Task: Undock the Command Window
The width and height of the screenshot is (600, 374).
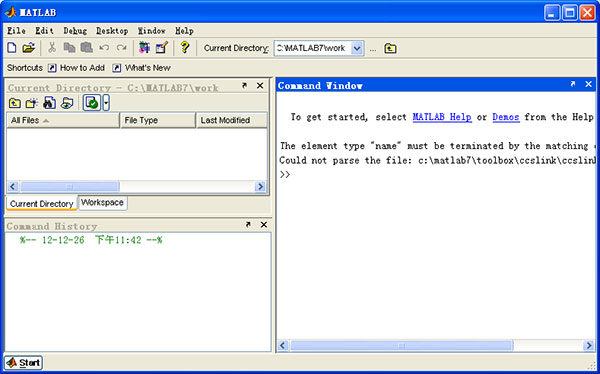Action: [x=573, y=84]
